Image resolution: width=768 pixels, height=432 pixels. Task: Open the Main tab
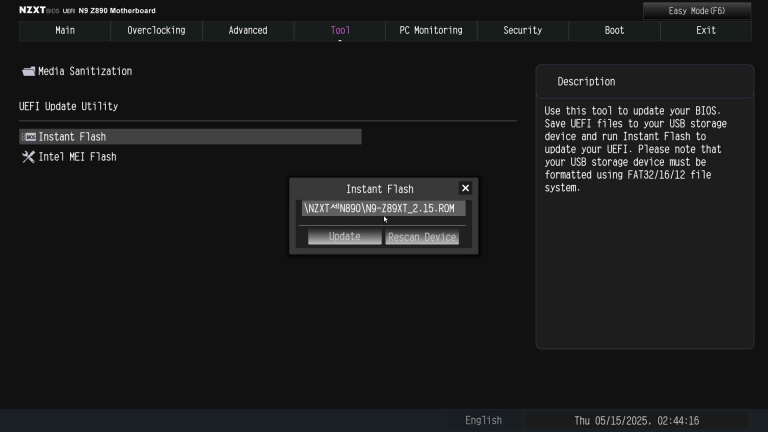pyautogui.click(x=65, y=30)
